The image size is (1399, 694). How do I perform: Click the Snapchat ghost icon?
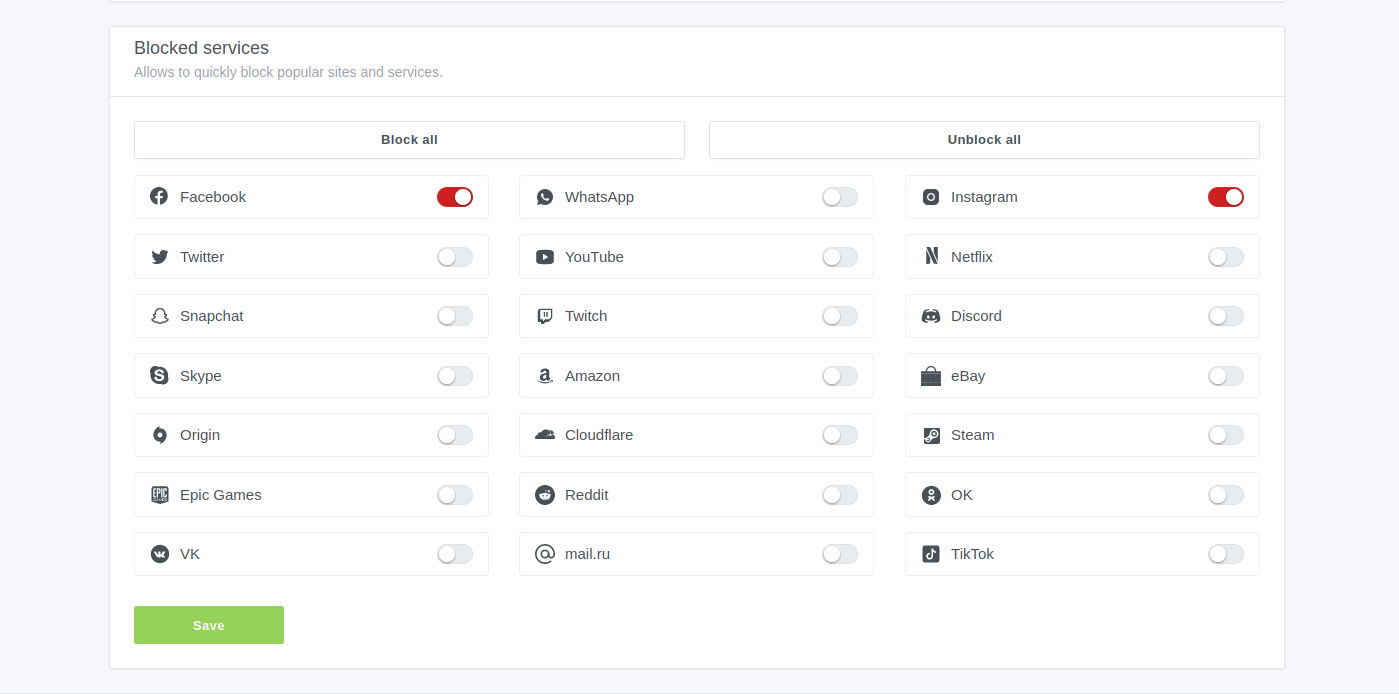click(x=159, y=316)
